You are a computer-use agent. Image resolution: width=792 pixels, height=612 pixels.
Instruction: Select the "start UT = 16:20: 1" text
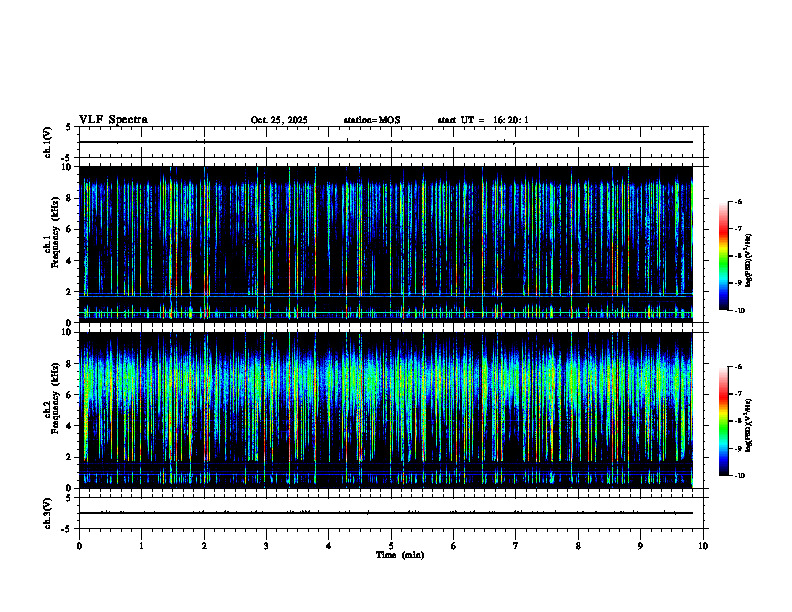(483, 120)
